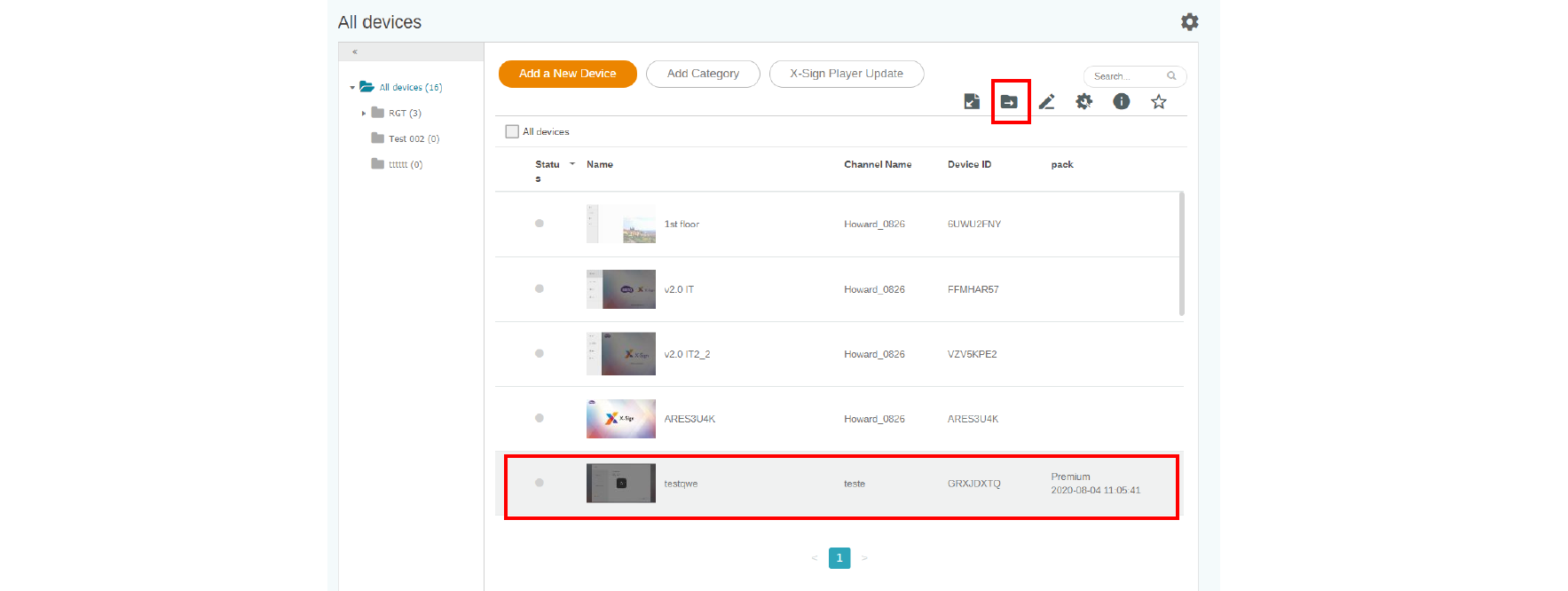This screenshot has width=1568, height=591.
Task: Click the search magnifier icon
Action: 1171,76
